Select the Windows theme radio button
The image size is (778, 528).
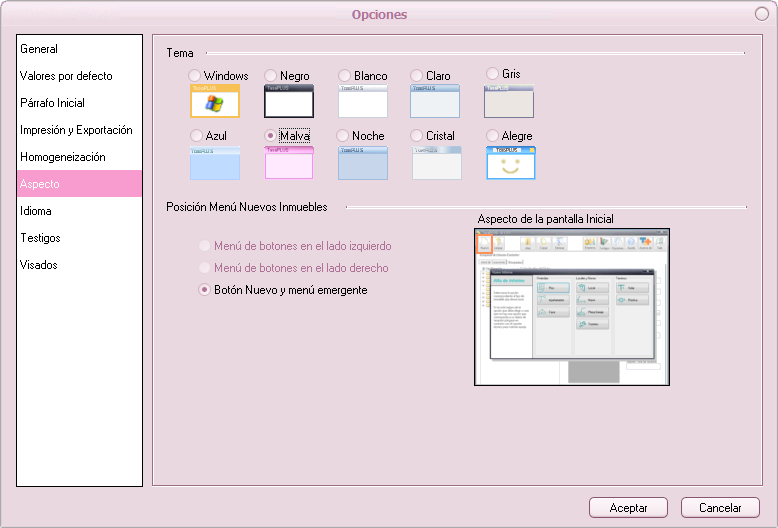tap(195, 76)
